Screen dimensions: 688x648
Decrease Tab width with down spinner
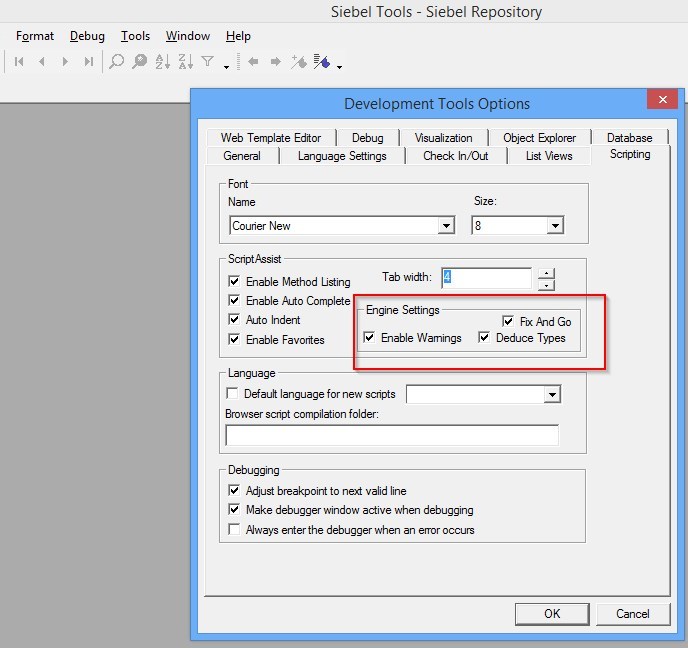click(546, 285)
